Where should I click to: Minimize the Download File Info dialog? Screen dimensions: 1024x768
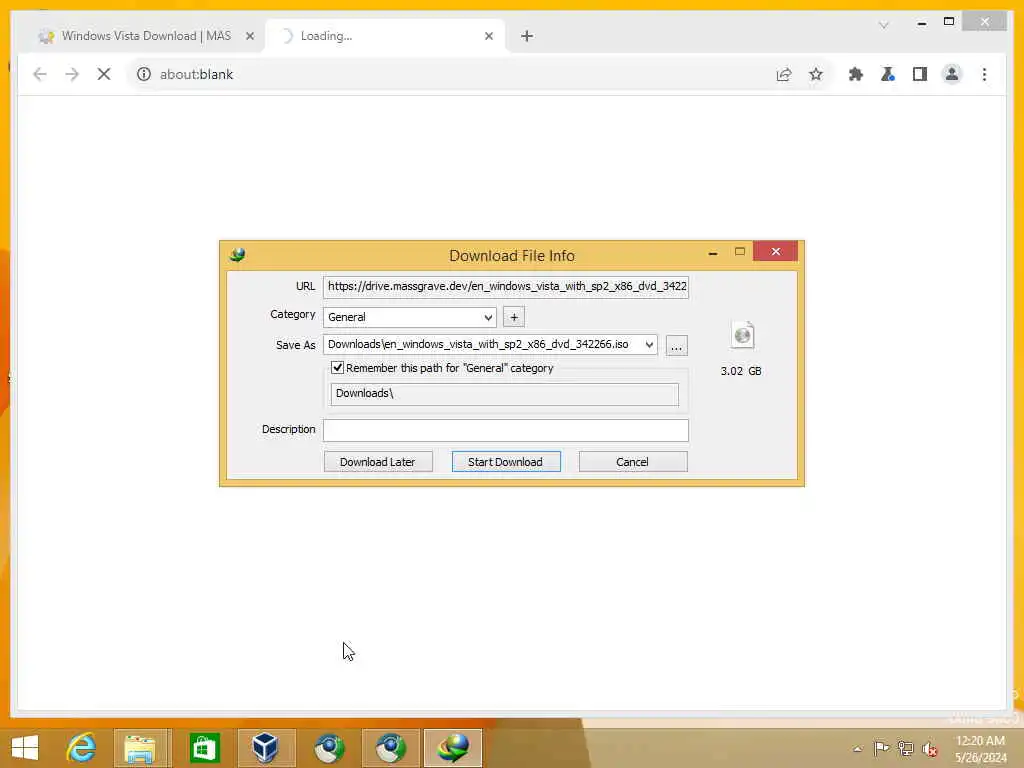click(x=712, y=252)
